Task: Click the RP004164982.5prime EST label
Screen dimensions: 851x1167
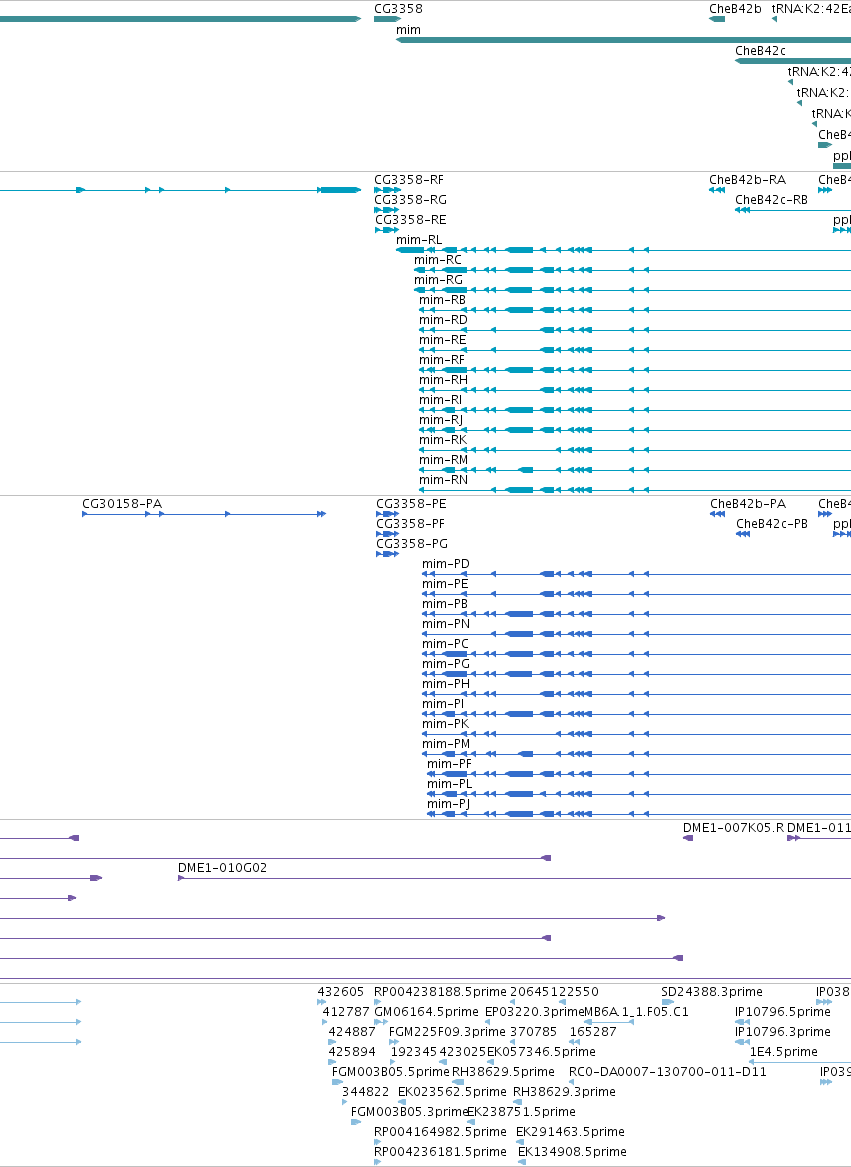Action: 440,1134
